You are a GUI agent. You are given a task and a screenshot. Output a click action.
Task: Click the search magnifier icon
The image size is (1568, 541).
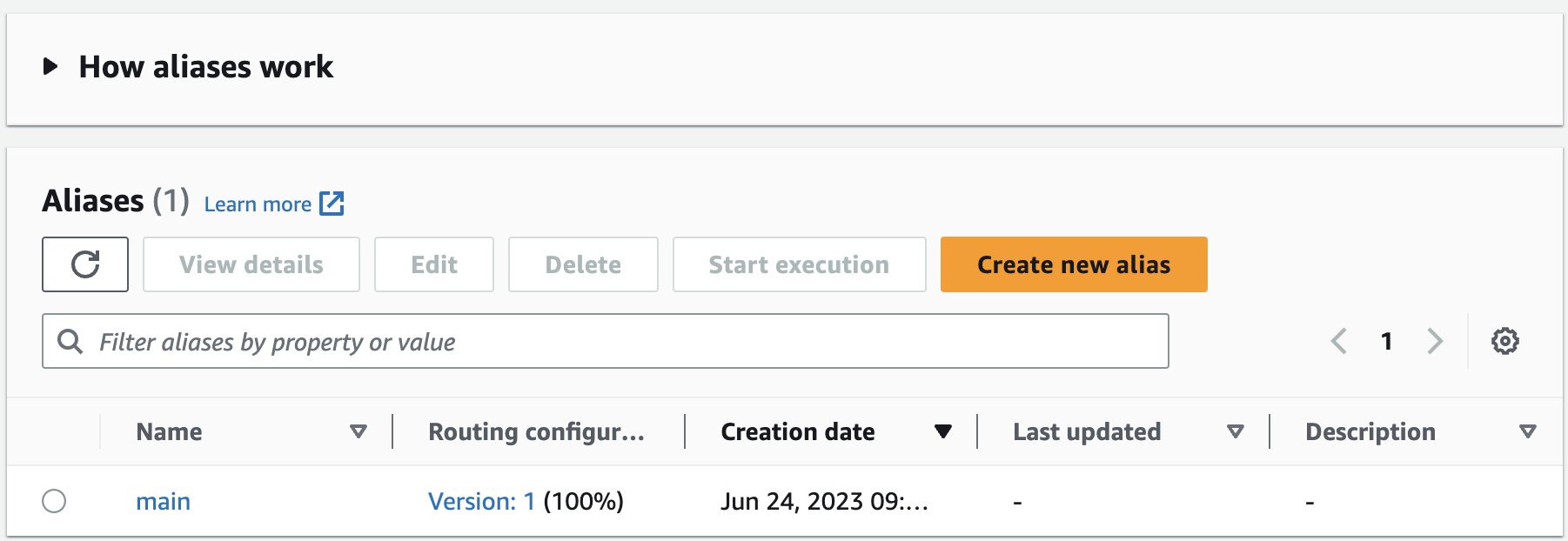[70, 342]
